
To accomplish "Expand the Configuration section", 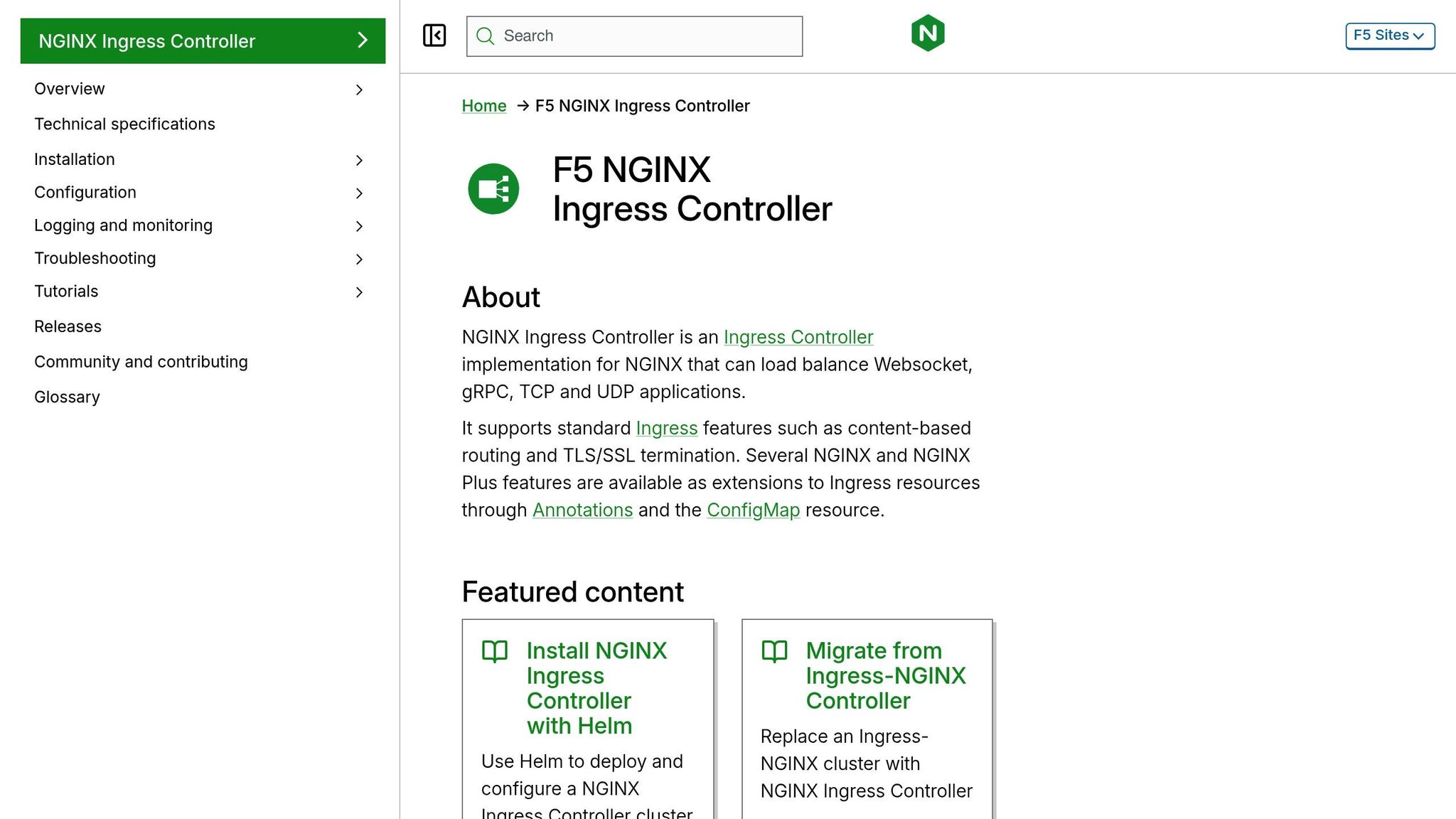I will point(360,193).
